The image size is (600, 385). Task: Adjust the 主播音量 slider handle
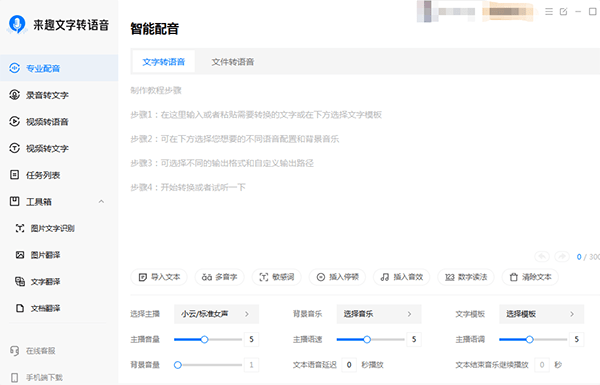(204, 339)
